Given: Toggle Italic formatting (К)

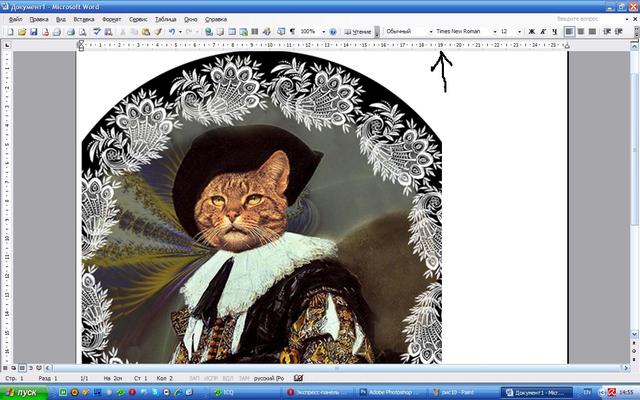Looking at the screenshot, I should click(x=542, y=32).
